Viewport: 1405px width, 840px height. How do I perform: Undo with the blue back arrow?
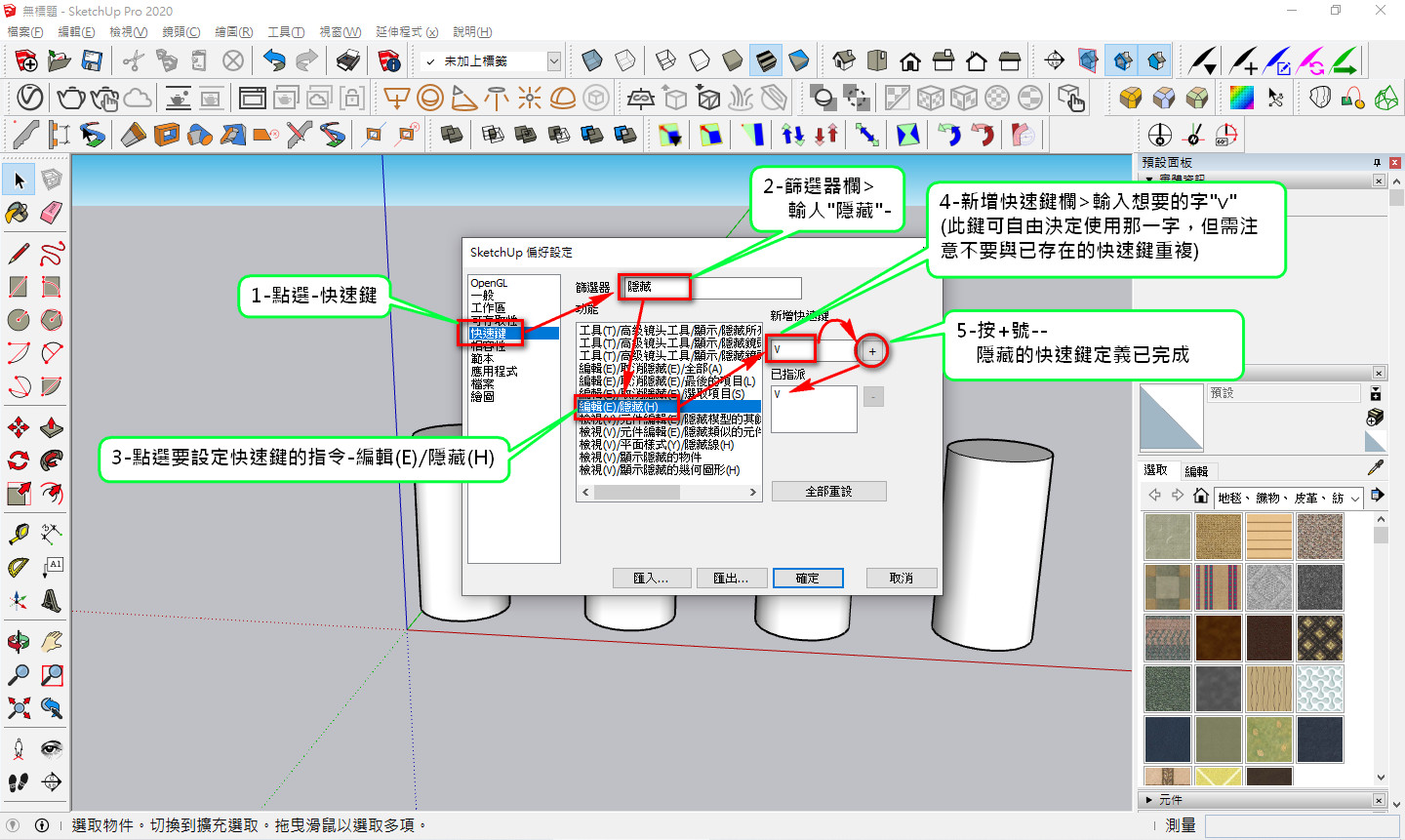tap(275, 61)
